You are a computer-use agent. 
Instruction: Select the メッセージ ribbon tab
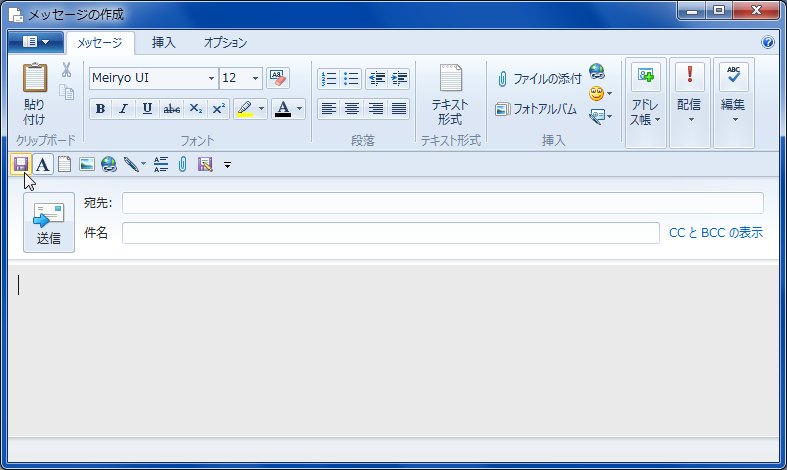coord(100,43)
